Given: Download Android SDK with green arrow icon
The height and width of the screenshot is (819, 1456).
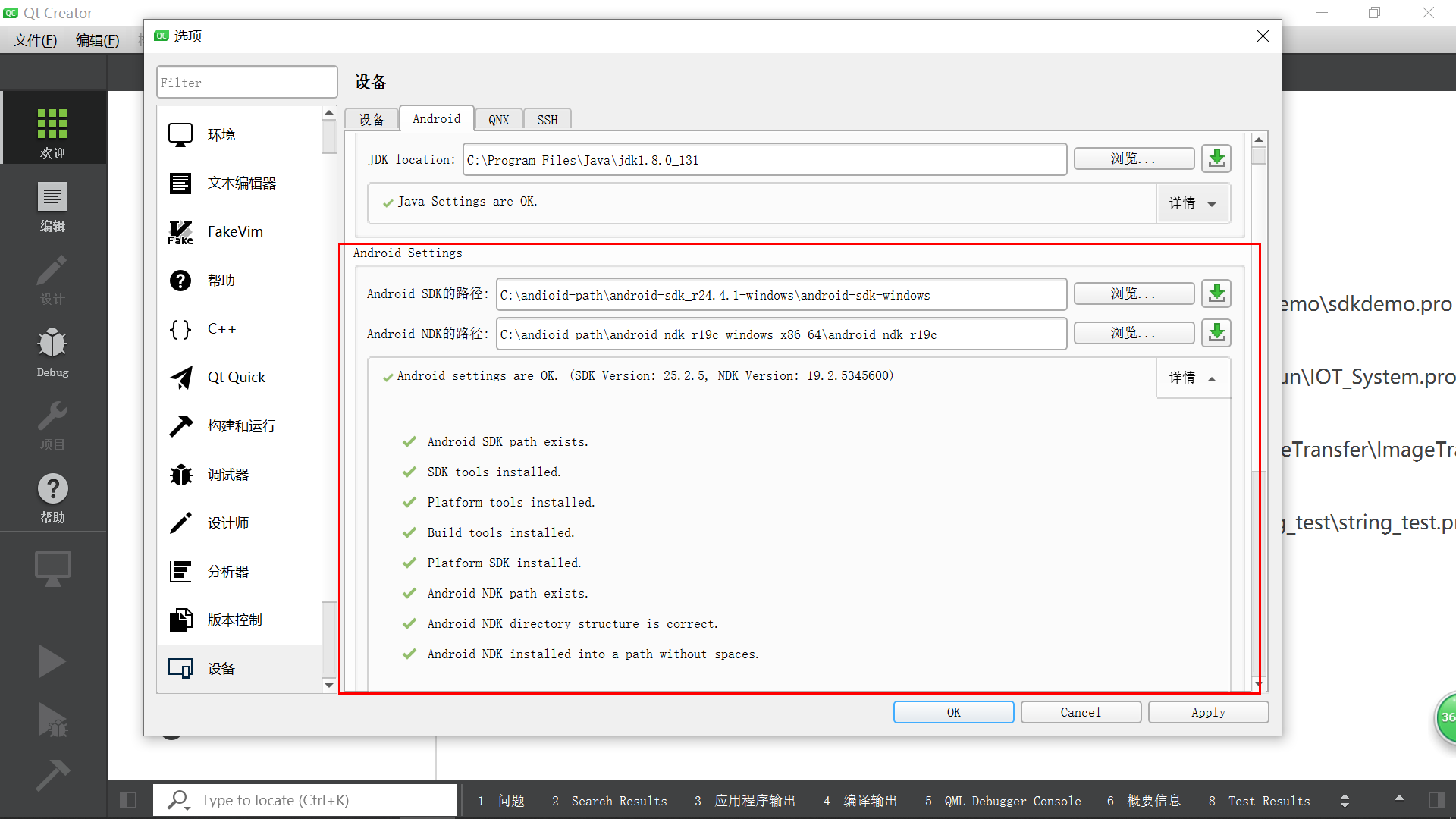Looking at the screenshot, I should (x=1216, y=293).
